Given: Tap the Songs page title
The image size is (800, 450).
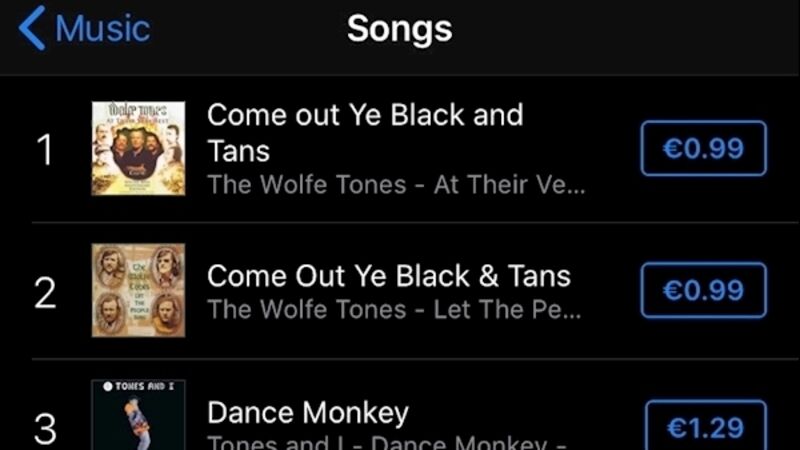Looking at the screenshot, I should coord(399,29).
